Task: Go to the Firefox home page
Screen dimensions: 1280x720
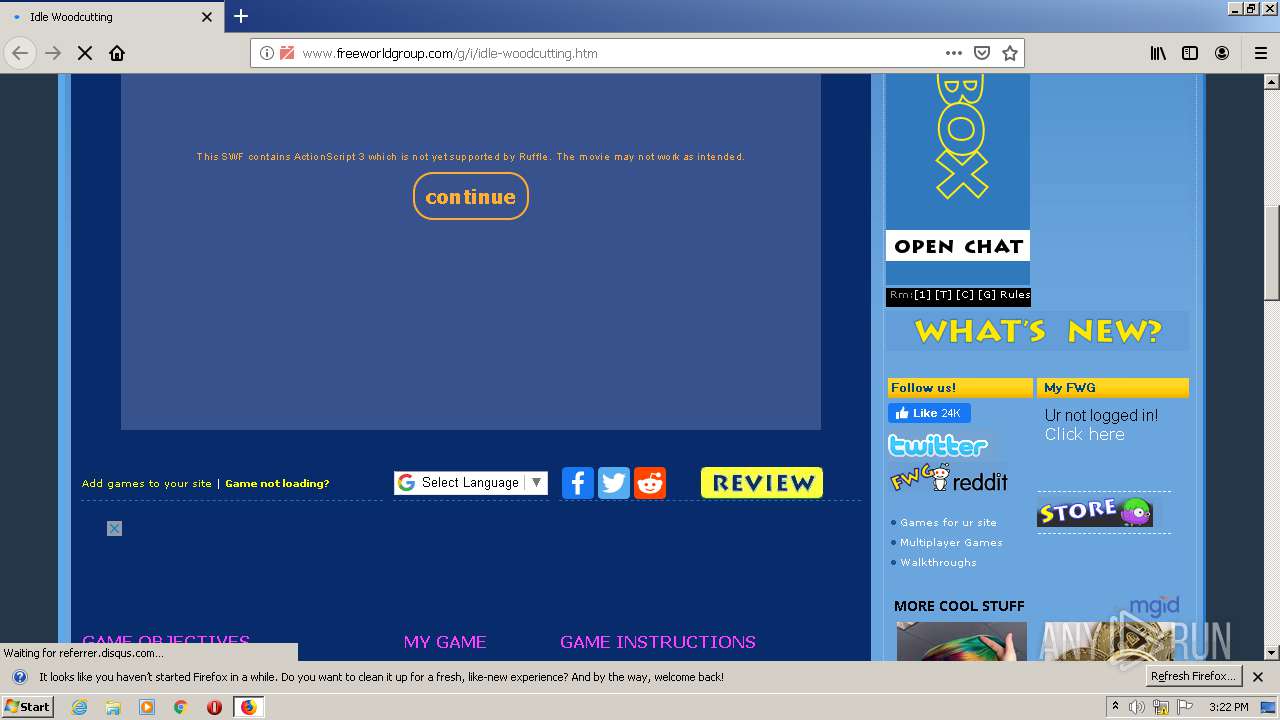Action: [x=117, y=53]
